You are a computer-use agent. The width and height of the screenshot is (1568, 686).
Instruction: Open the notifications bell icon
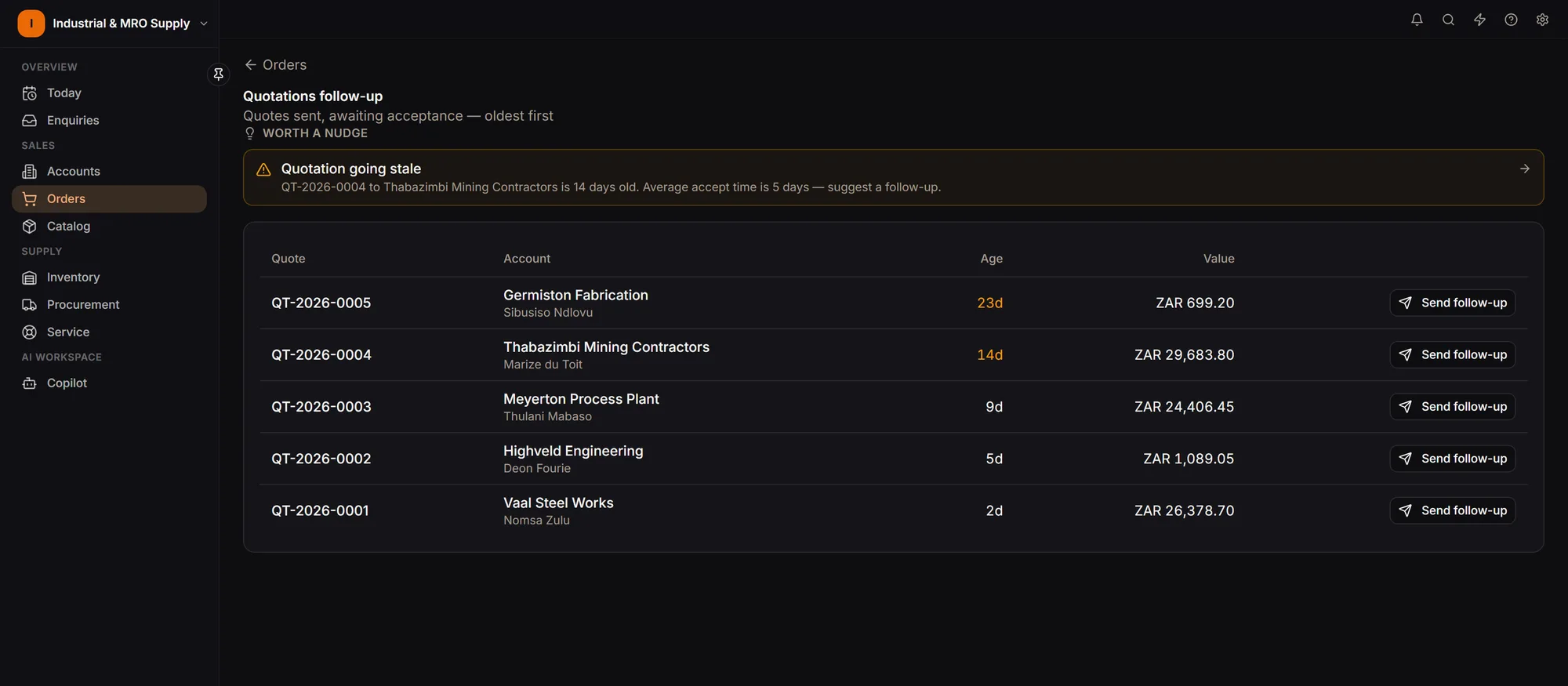1417,20
